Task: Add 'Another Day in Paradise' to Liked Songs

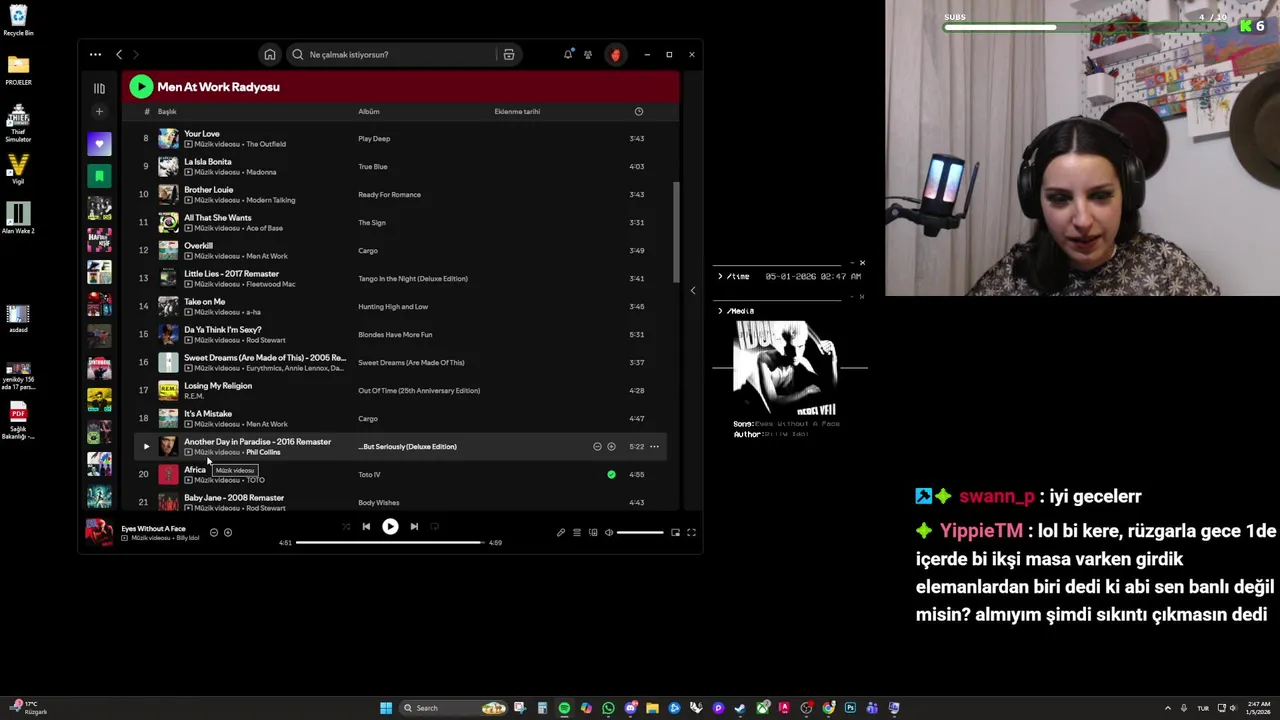Action: click(611, 447)
